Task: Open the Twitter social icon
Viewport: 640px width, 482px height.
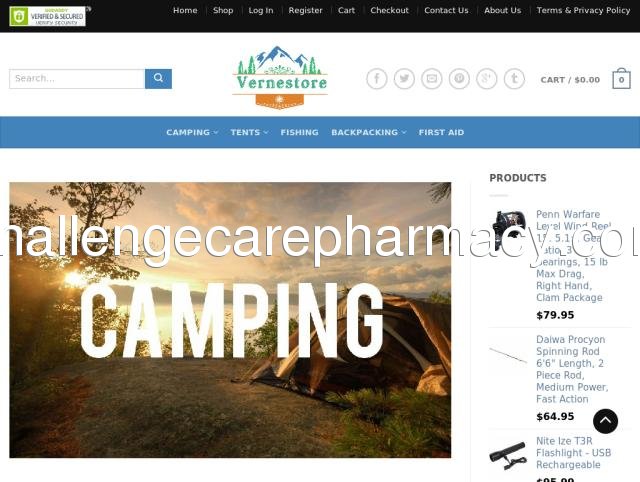Action: (404, 79)
